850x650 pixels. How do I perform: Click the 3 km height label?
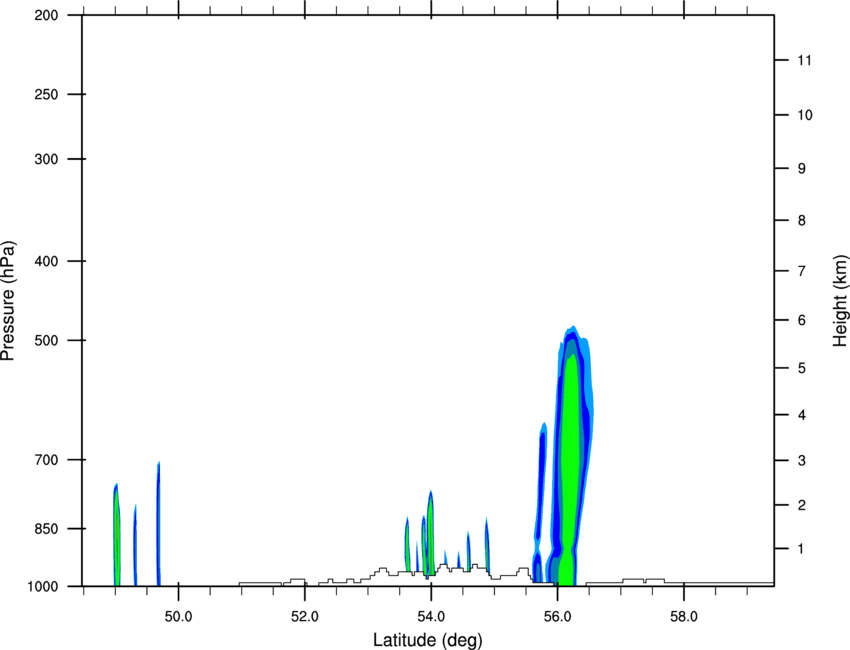801,461
